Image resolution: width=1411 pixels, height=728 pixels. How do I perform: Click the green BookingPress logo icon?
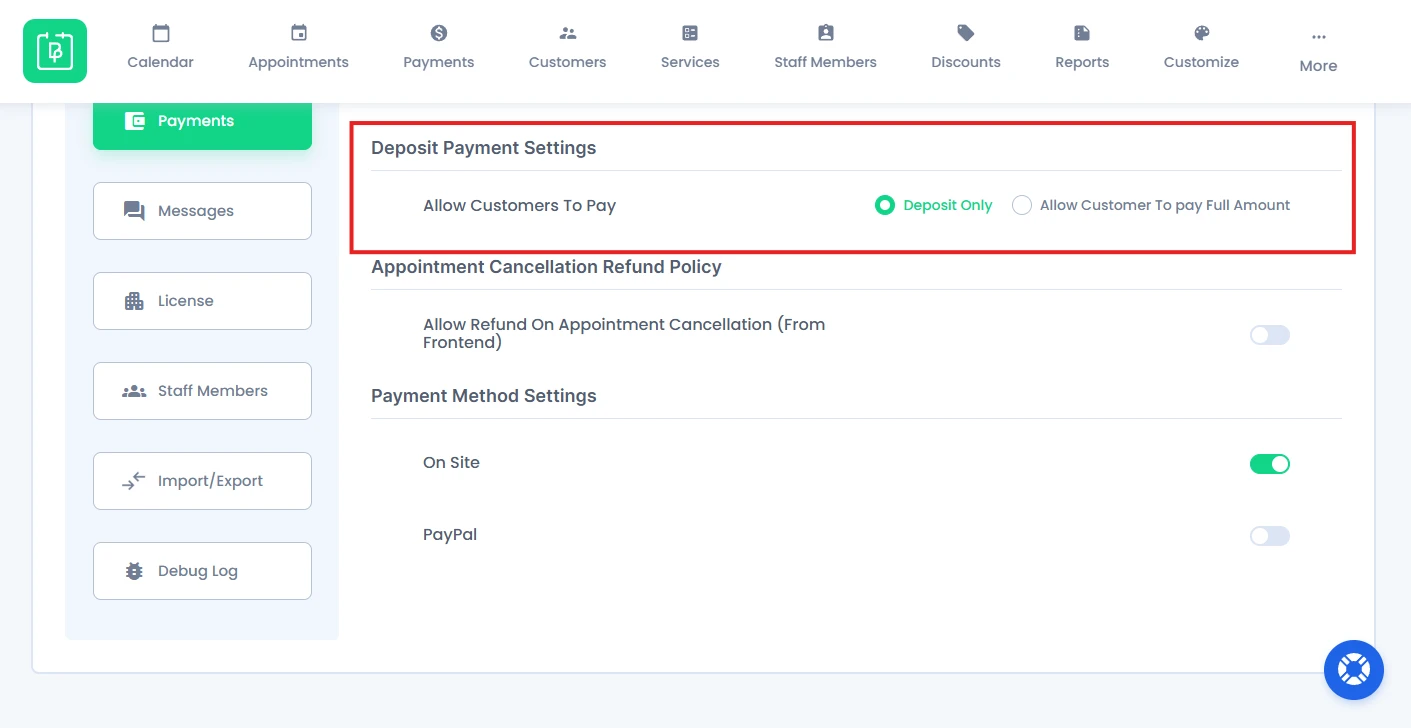[x=55, y=51]
